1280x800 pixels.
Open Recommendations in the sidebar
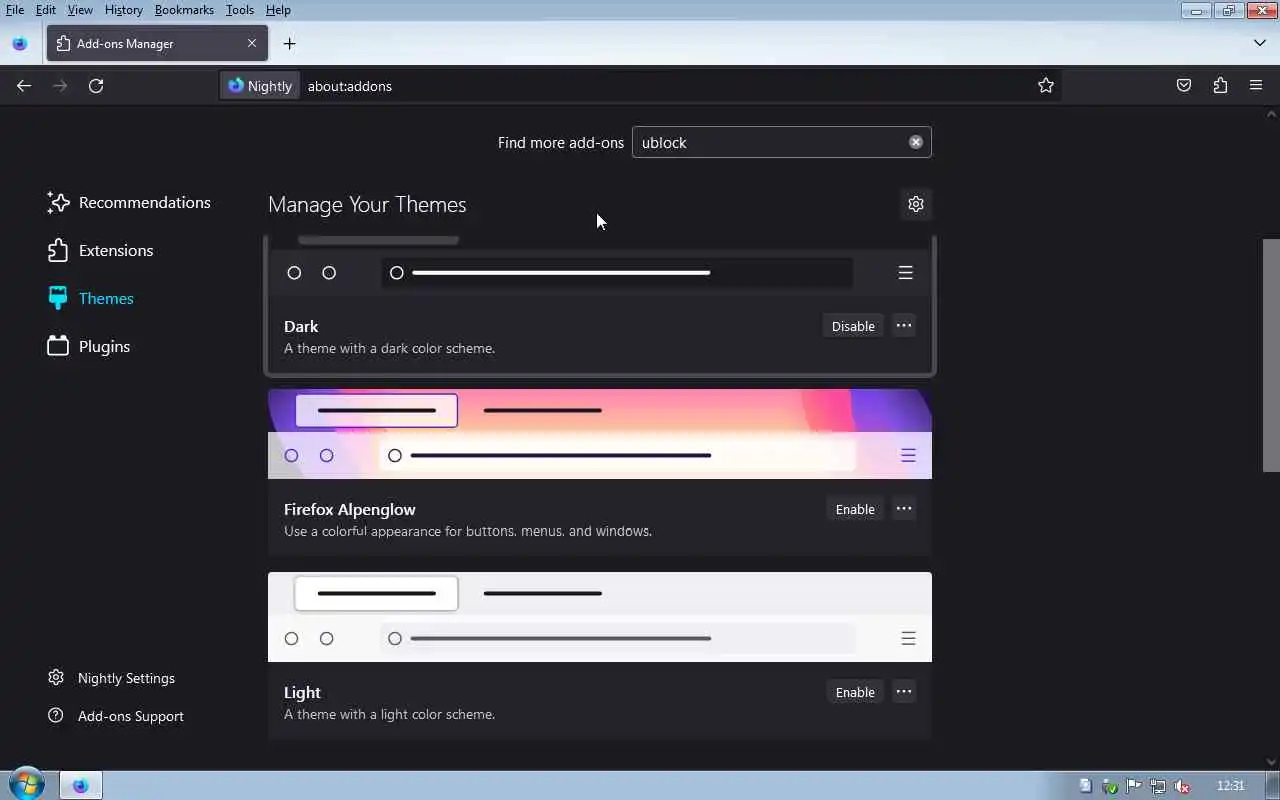tap(129, 202)
